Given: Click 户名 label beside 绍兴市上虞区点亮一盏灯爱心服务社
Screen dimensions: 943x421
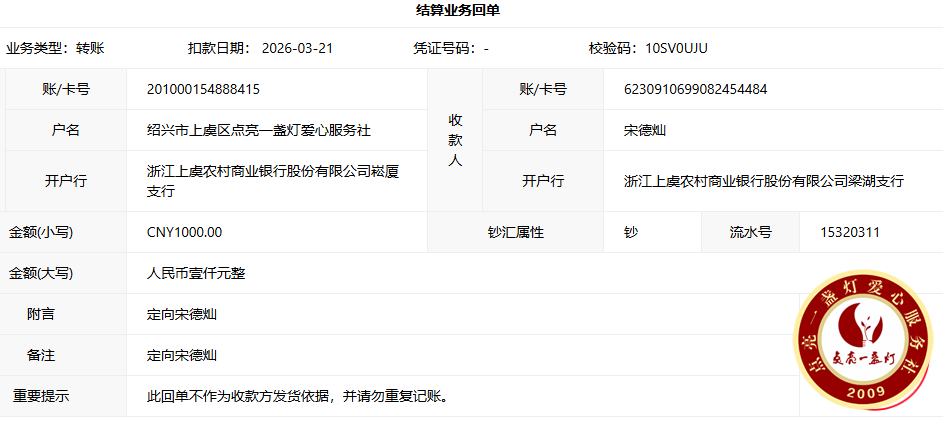Looking at the screenshot, I should 66,130.
